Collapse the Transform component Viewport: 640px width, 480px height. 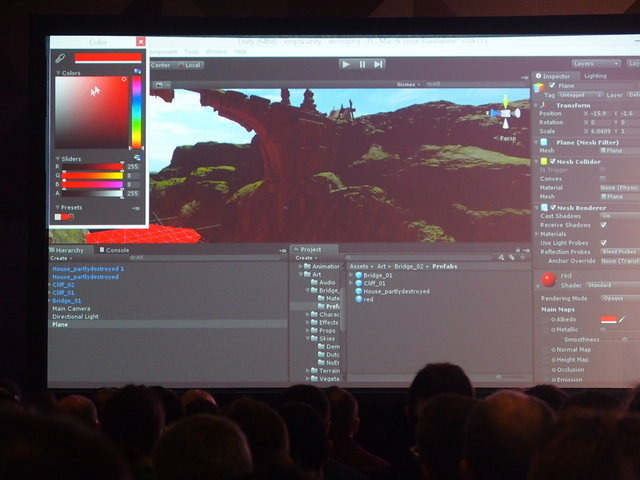pyautogui.click(x=536, y=105)
